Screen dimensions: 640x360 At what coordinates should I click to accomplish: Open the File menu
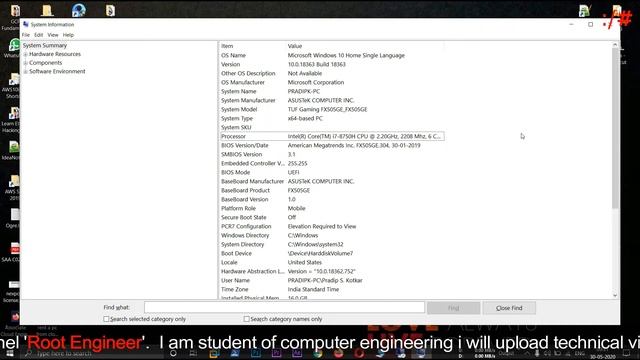pyautogui.click(x=26, y=35)
